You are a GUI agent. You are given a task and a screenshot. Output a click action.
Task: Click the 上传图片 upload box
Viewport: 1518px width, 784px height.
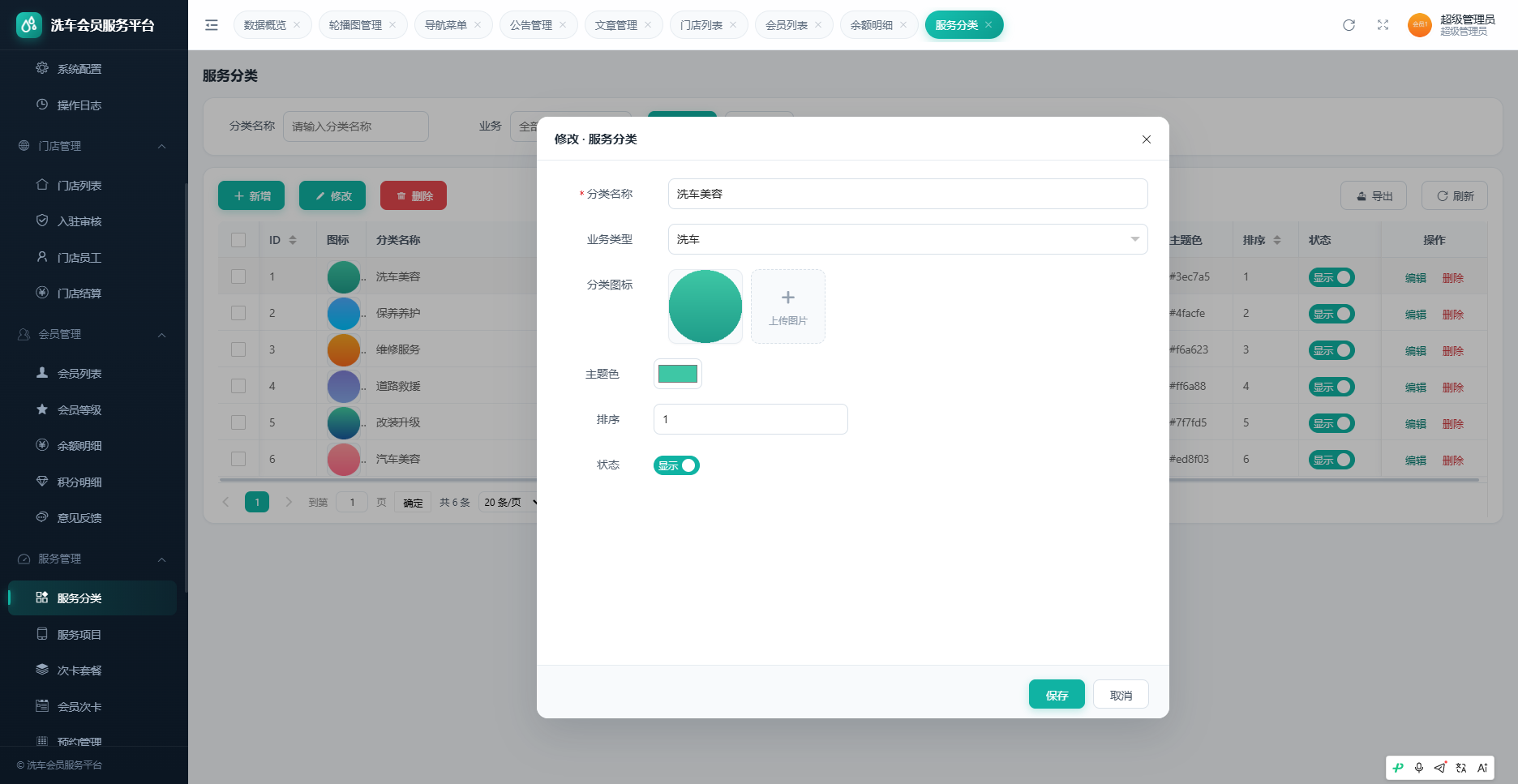click(788, 306)
